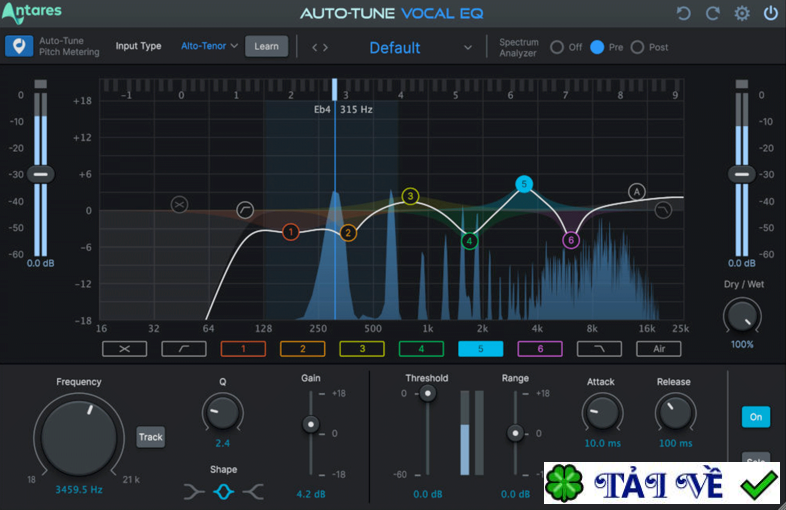Toggle the band On button

pyautogui.click(x=756, y=417)
